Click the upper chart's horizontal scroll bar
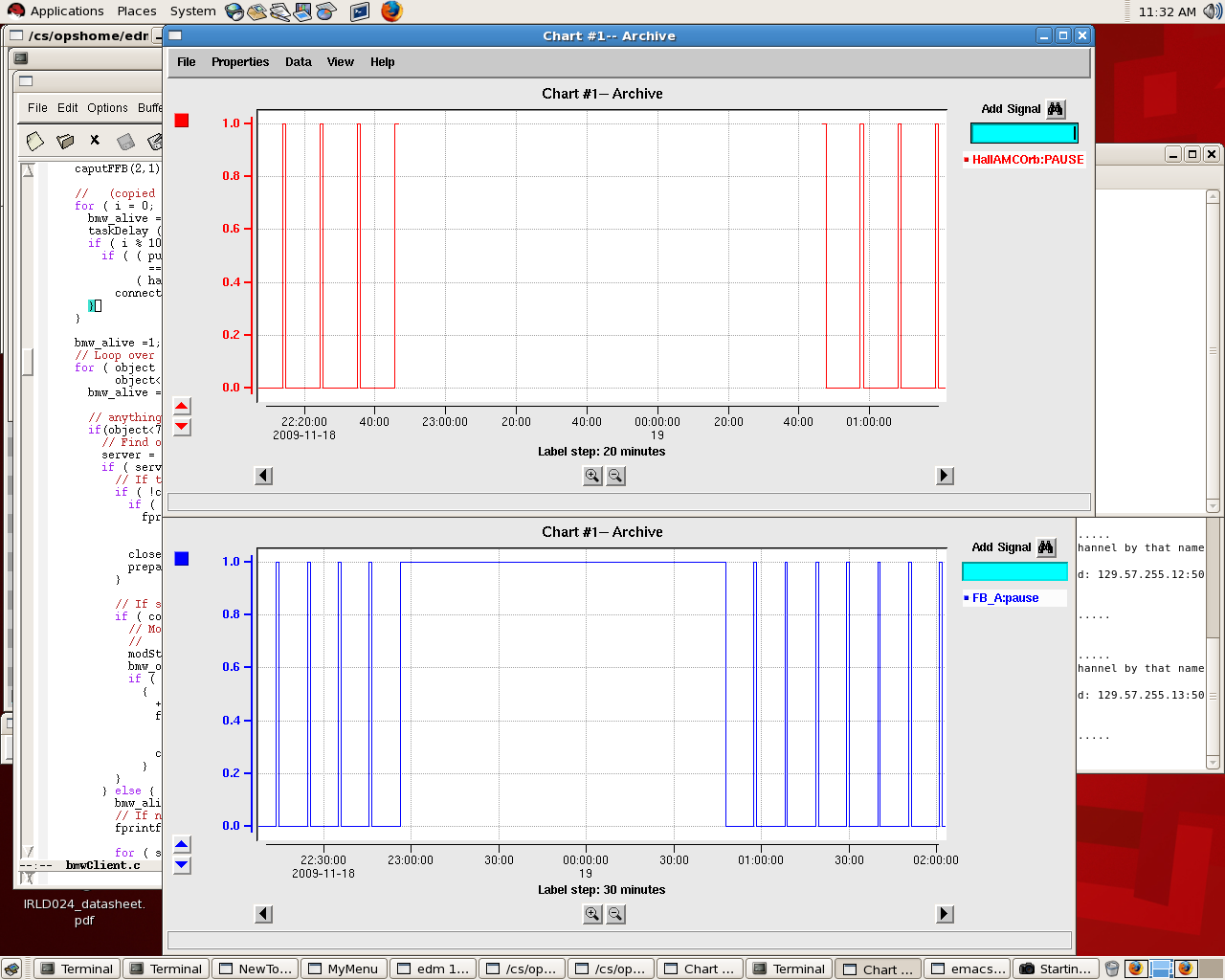 (629, 502)
